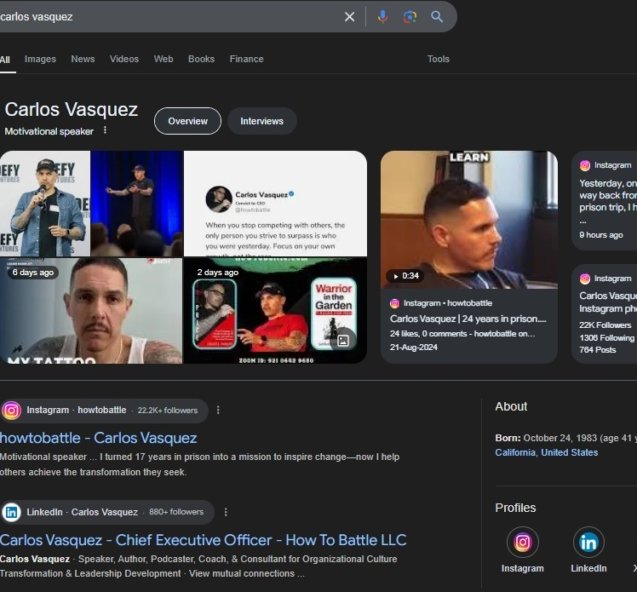Viewport: 637px width, 592px height.
Task: Open Google Lens image search icon
Action: (x=410, y=17)
